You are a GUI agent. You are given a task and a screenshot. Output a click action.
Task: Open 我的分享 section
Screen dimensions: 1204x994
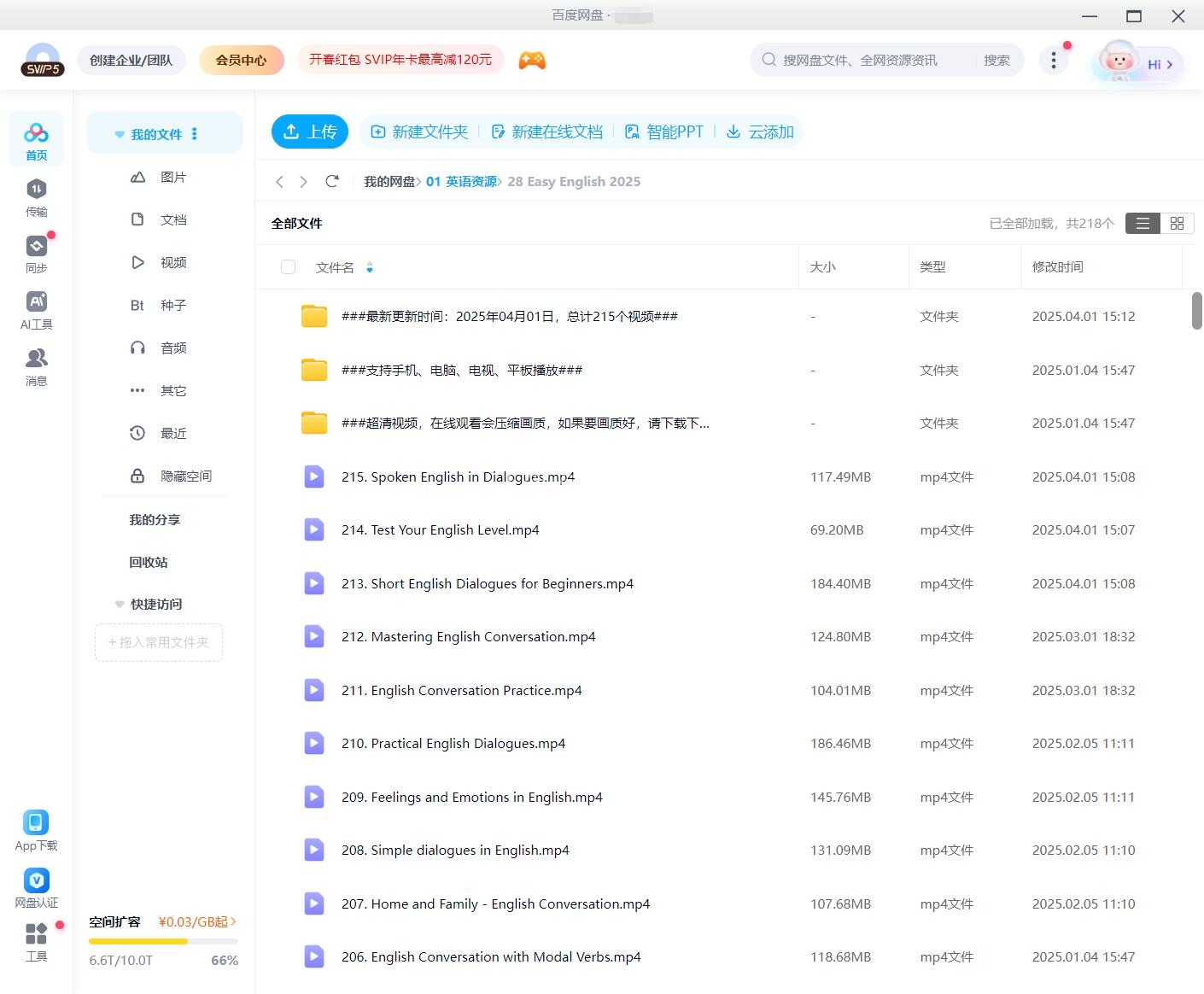pos(155,519)
